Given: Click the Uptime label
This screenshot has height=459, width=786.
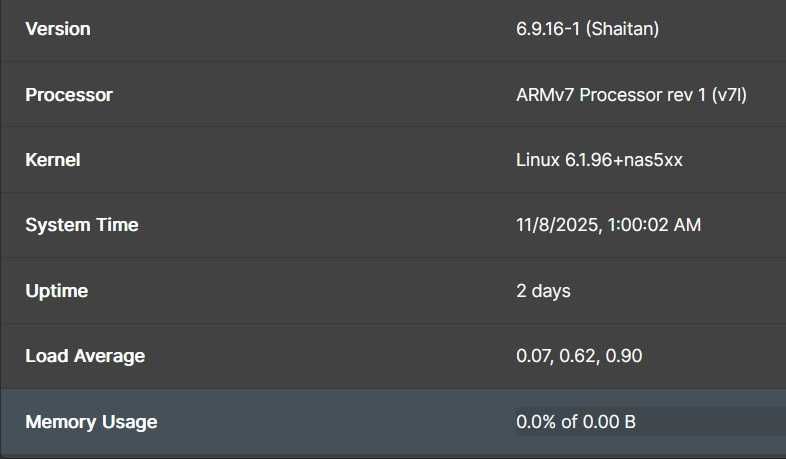Looking at the screenshot, I should [56, 291].
